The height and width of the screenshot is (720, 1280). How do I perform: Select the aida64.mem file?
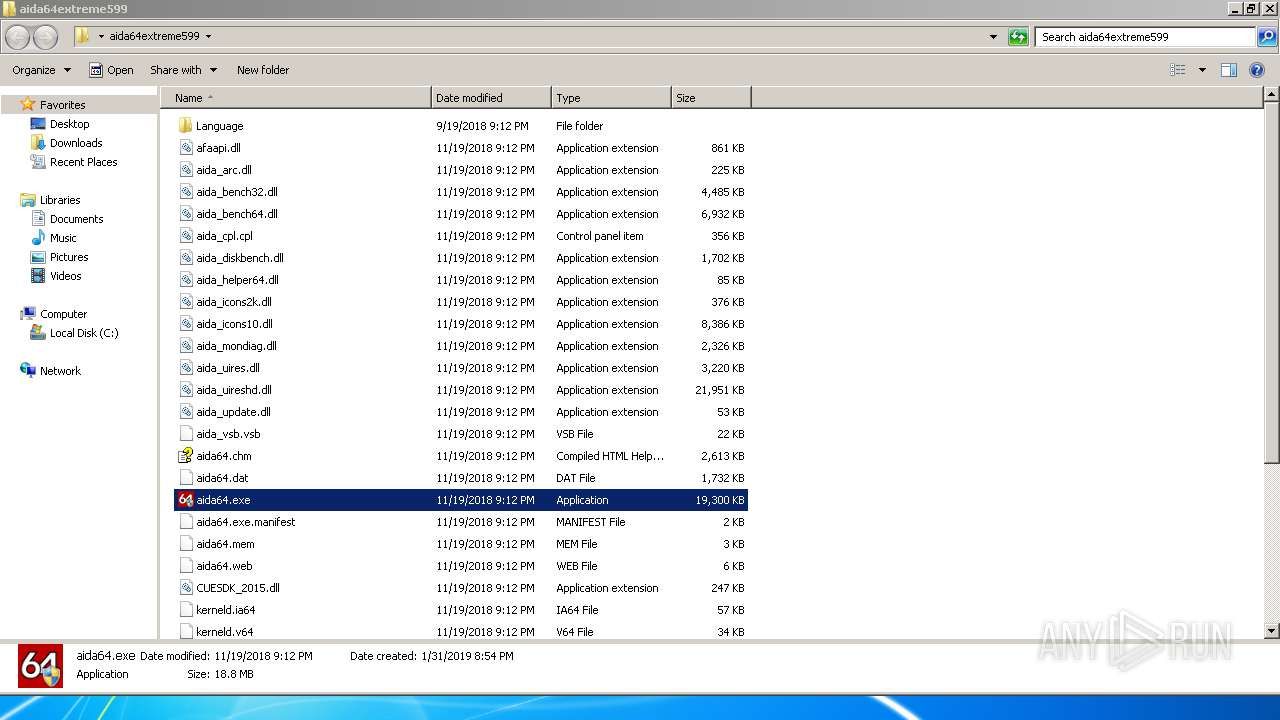pos(461,544)
